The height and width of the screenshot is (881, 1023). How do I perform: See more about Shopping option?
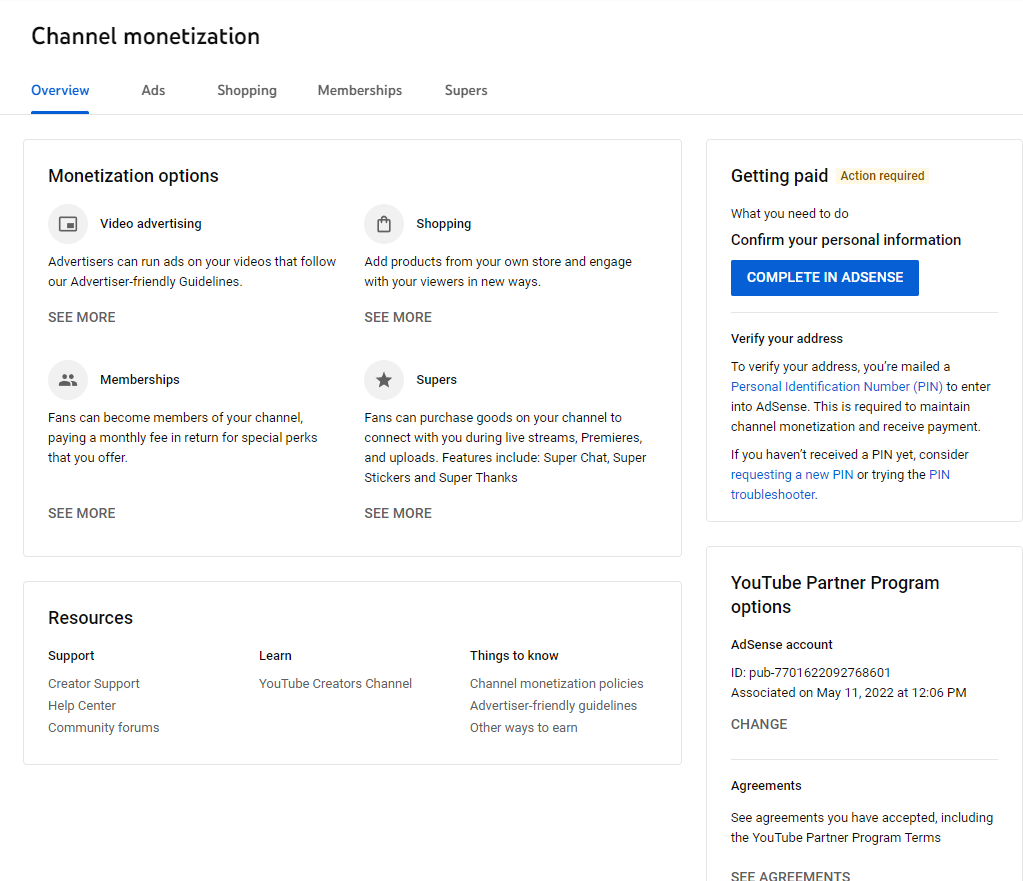[398, 317]
